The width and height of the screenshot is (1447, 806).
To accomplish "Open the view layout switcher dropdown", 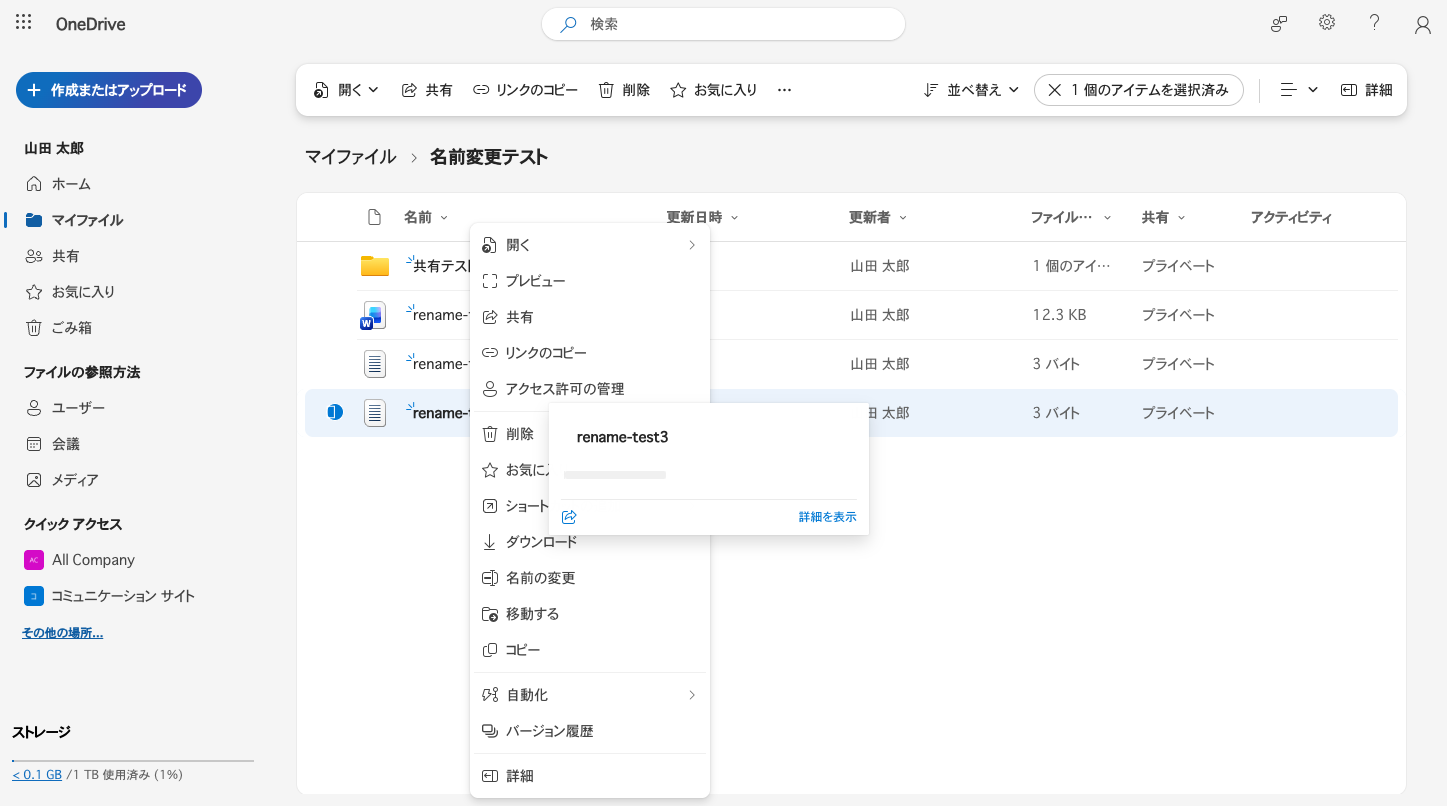I will tap(1299, 90).
